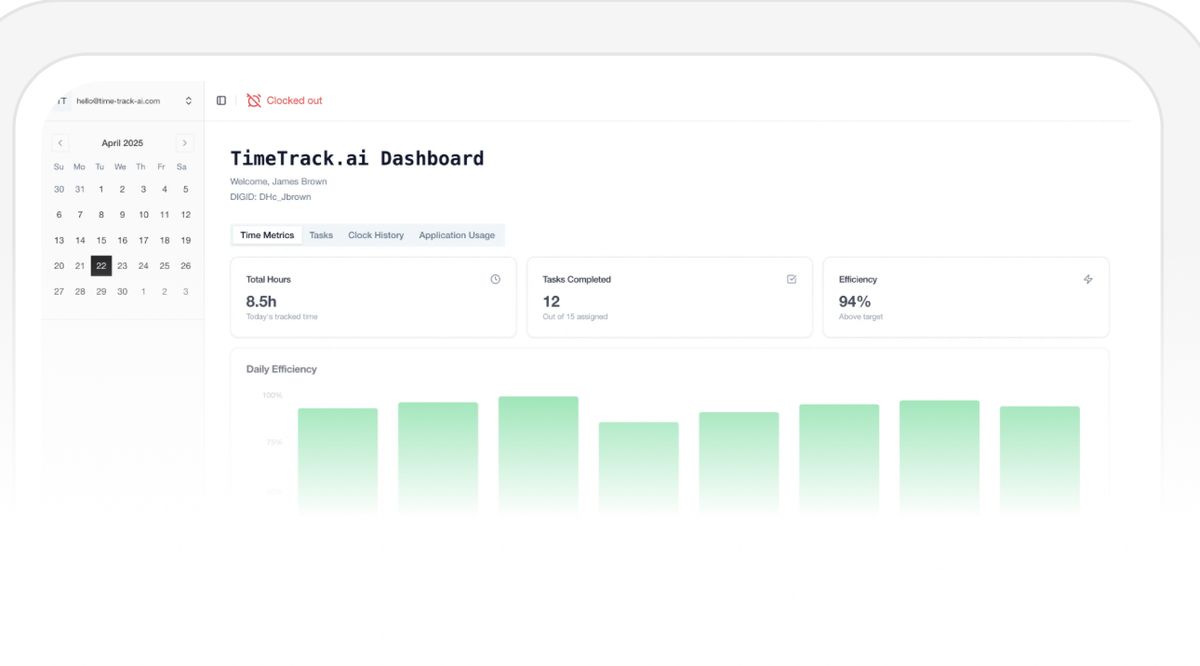
Task: Click the checkbox icon in Tasks Completed card
Action: point(792,279)
